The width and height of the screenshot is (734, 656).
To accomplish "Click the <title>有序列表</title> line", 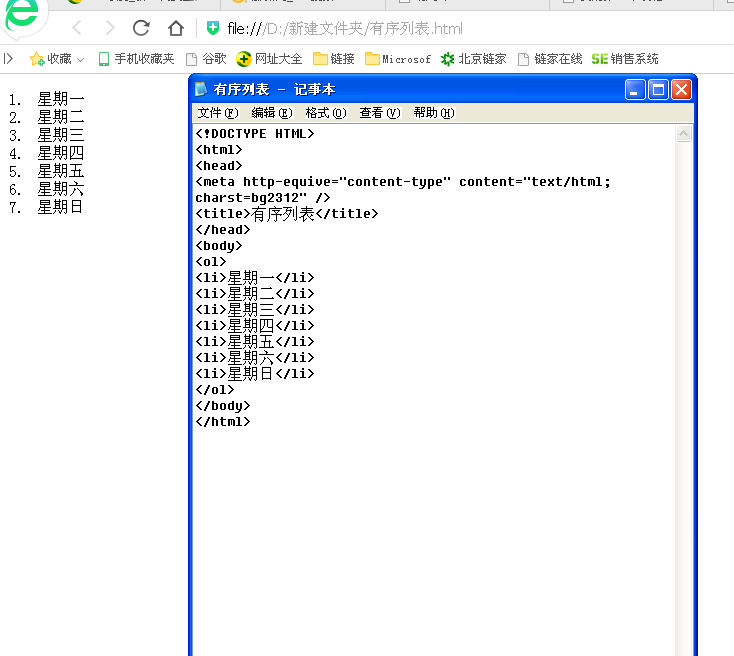I will click(x=286, y=214).
